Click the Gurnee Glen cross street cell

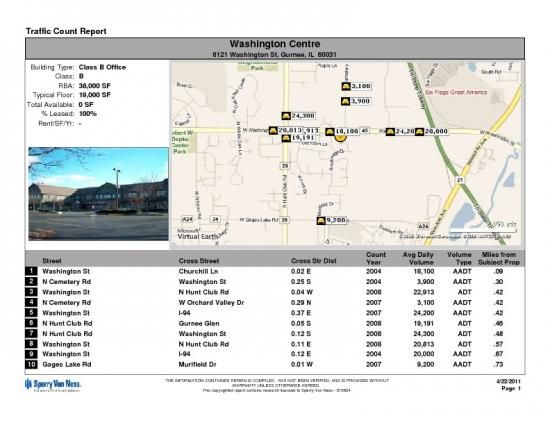pyautogui.click(x=199, y=323)
